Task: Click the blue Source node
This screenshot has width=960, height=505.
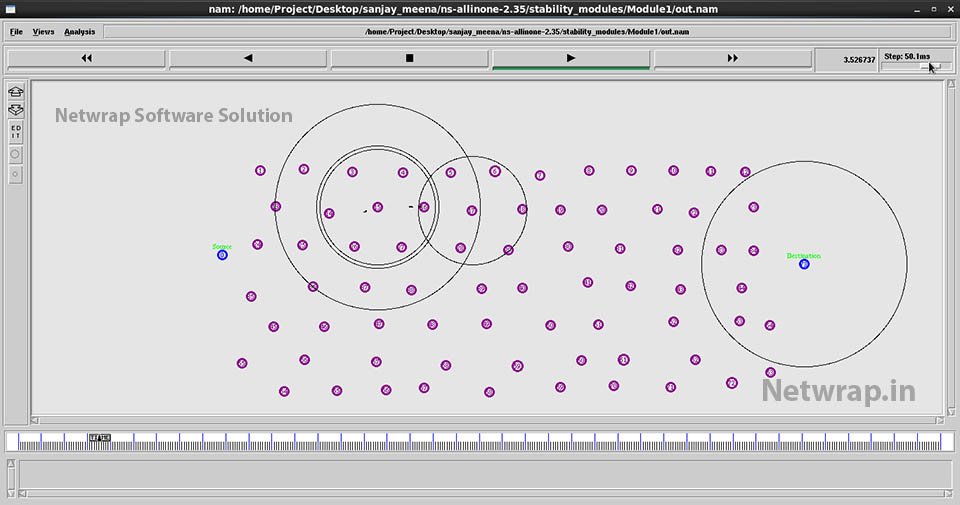Action: click(222, 255)
